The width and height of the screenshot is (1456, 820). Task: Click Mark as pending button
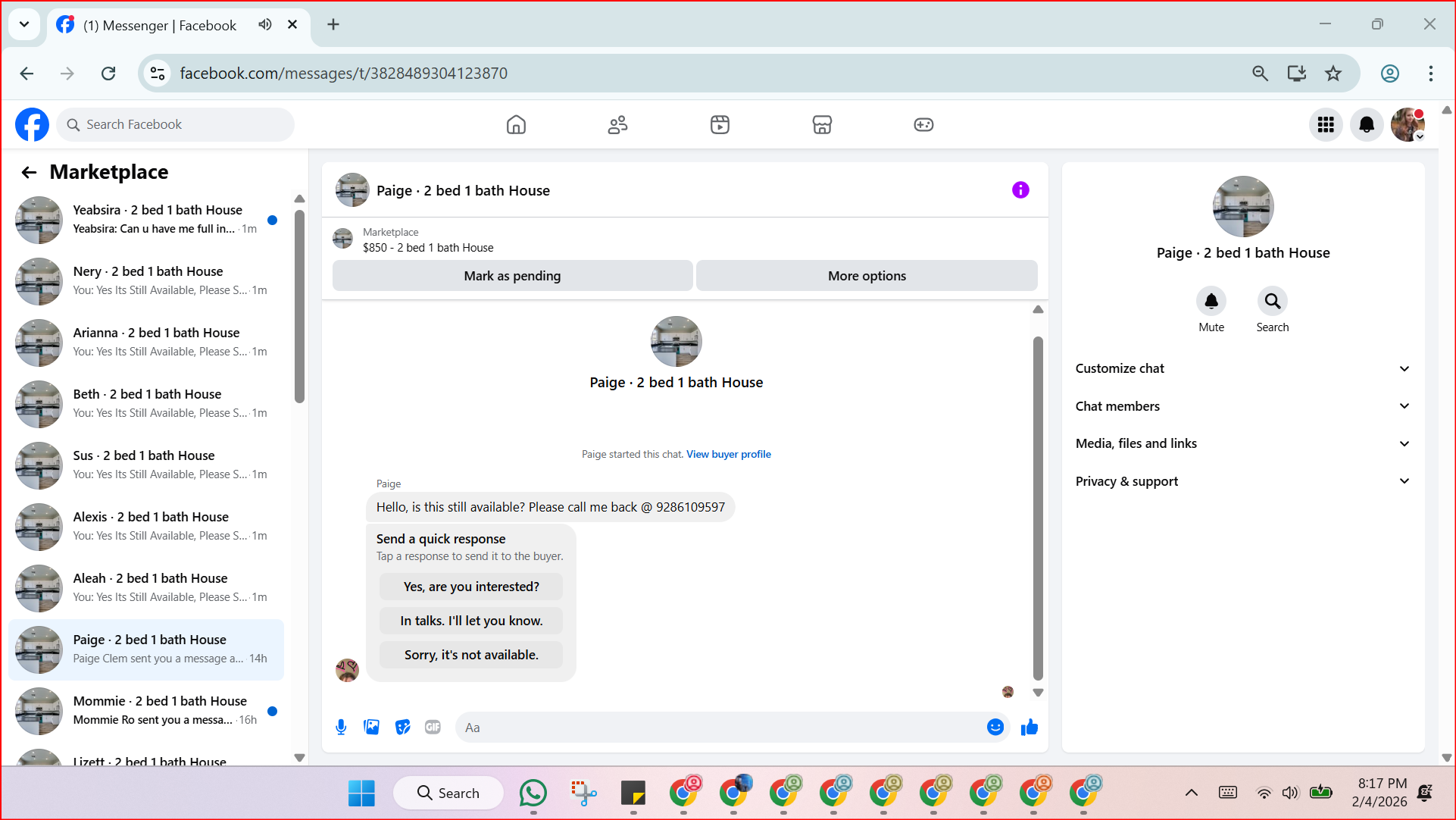pyautogui.click(x=512, y=276)
